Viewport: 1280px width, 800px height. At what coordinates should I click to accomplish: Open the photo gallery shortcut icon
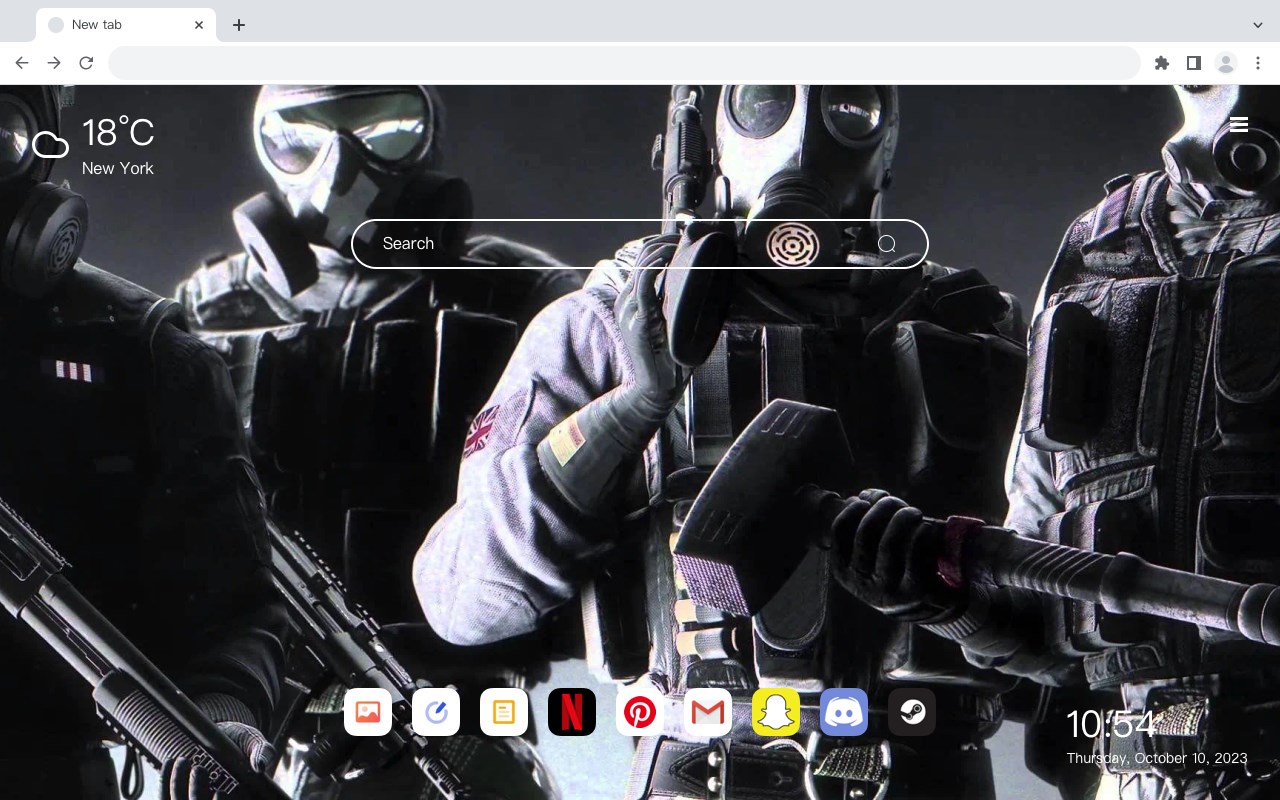coord(368,712)
